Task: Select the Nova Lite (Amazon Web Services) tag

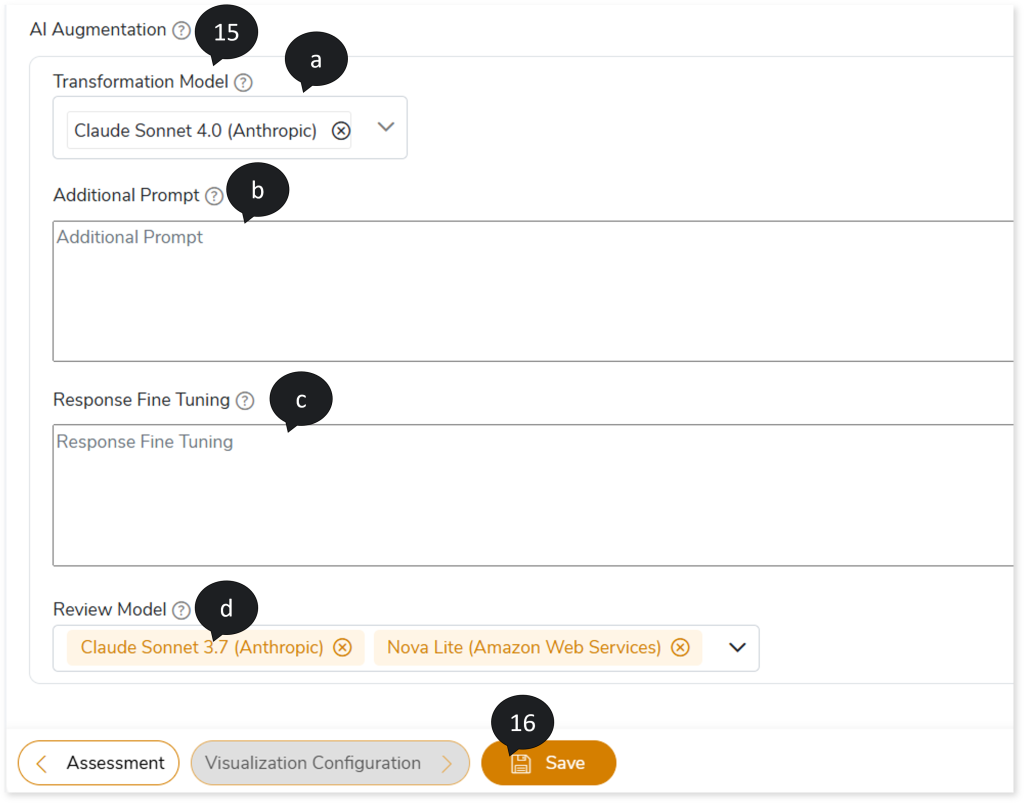Action: coord(524,648)
